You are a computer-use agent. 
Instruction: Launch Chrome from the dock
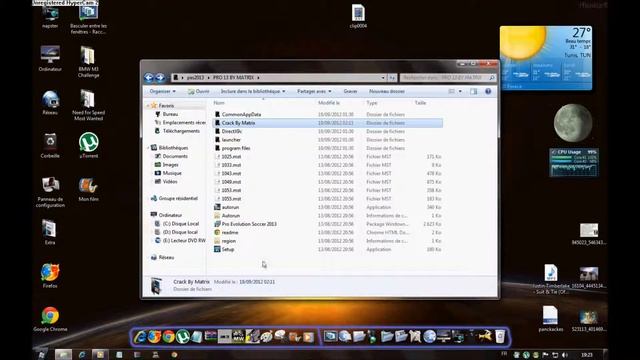168,337
